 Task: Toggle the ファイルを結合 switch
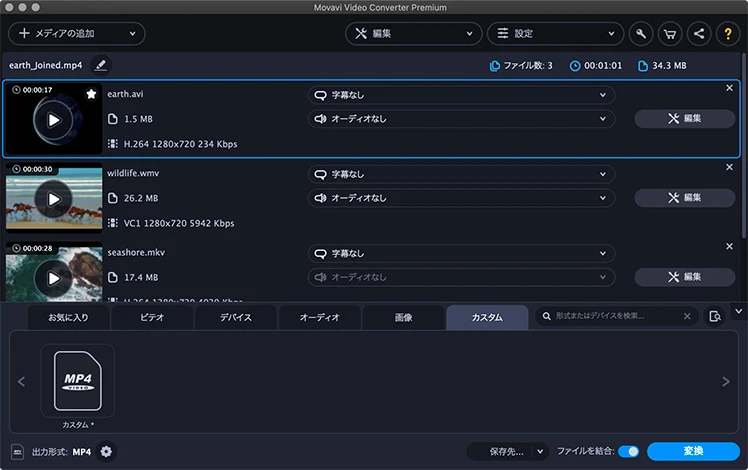click(x=629, y=451)
